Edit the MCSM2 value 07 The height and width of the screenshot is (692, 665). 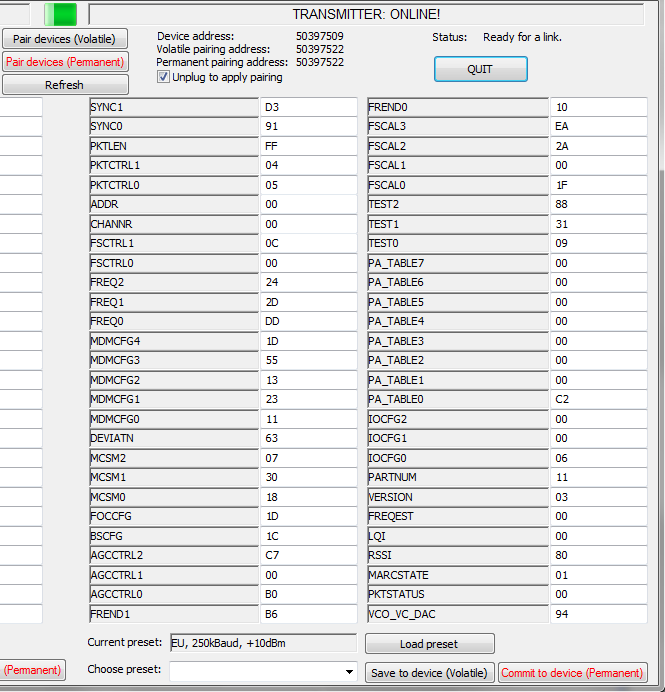[x=308, y=458]
